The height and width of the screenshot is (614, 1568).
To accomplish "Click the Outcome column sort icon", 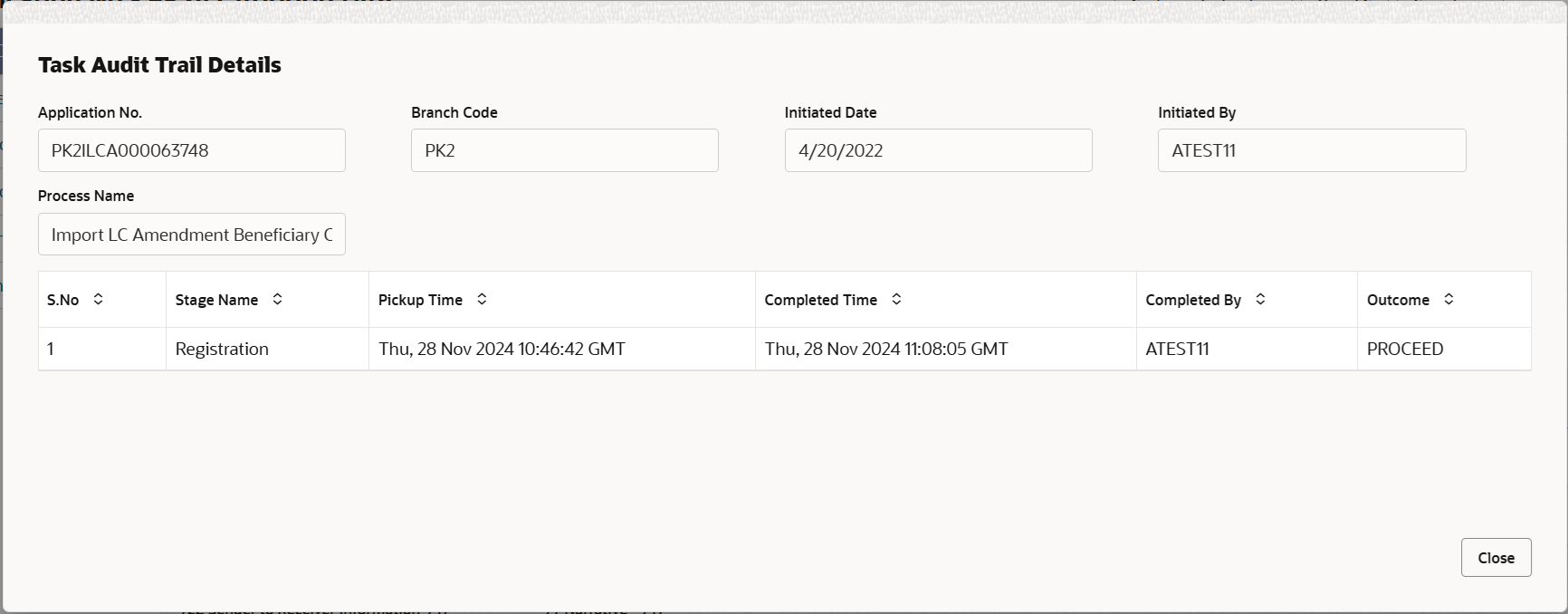I will click(1448, 299).
